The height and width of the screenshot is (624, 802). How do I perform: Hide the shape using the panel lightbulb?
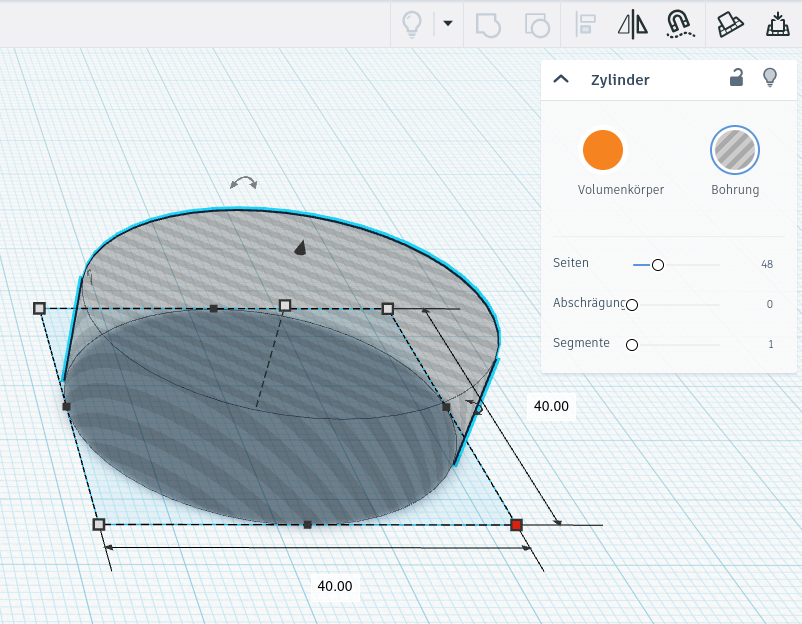pos(769,78)
